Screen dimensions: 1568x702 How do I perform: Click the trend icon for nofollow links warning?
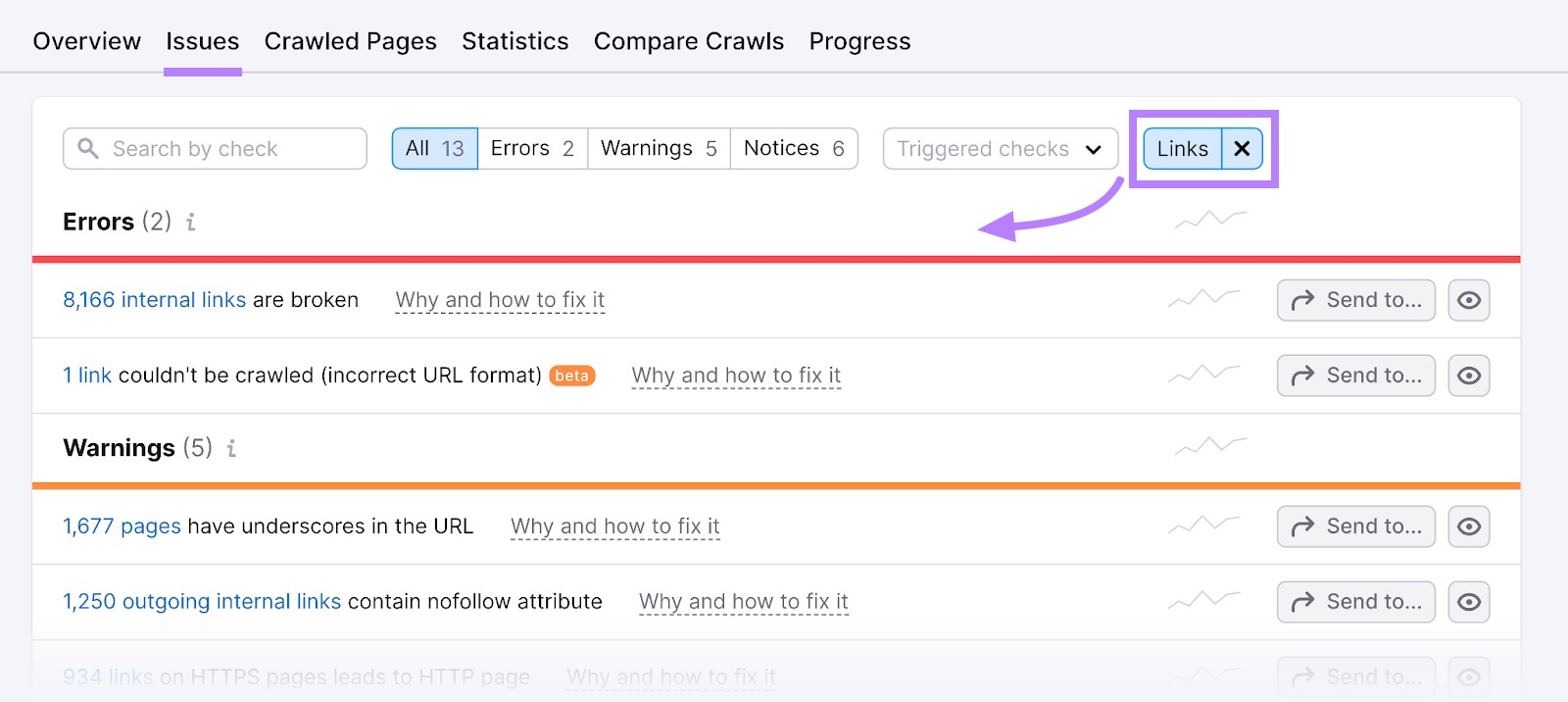click(x=1202, y=601)
